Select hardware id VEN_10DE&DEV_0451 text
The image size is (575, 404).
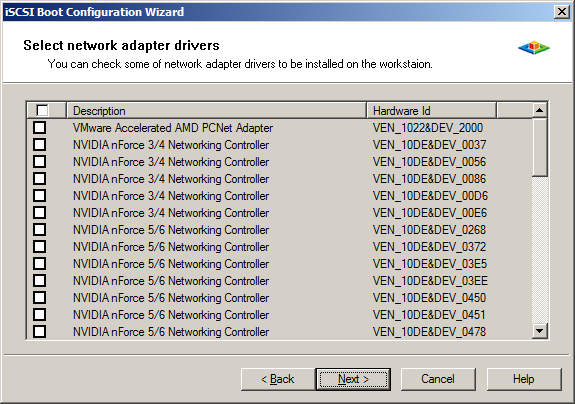tap(429, 315)
